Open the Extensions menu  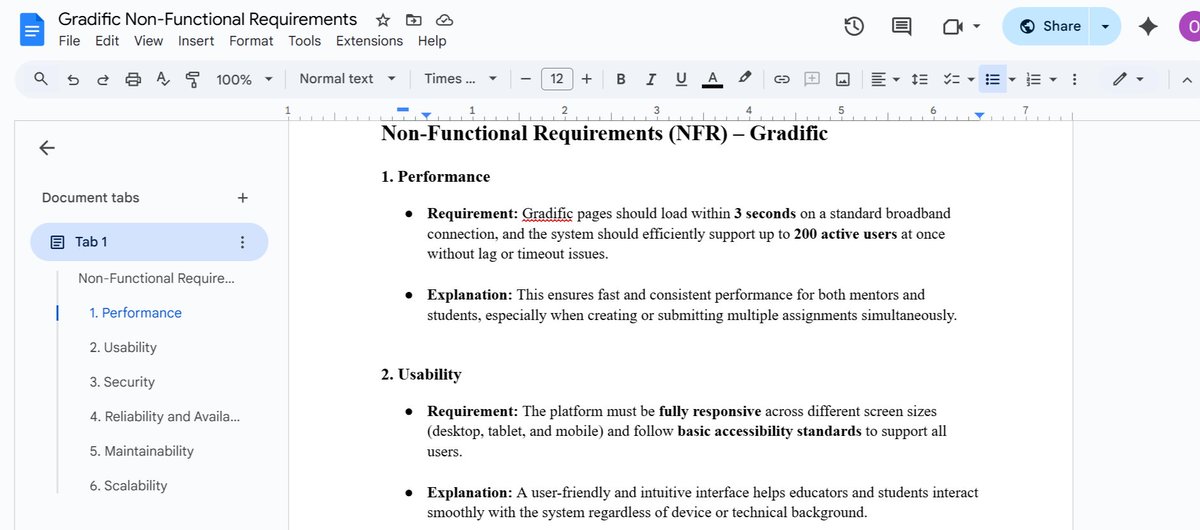click(x=369, y=41)
